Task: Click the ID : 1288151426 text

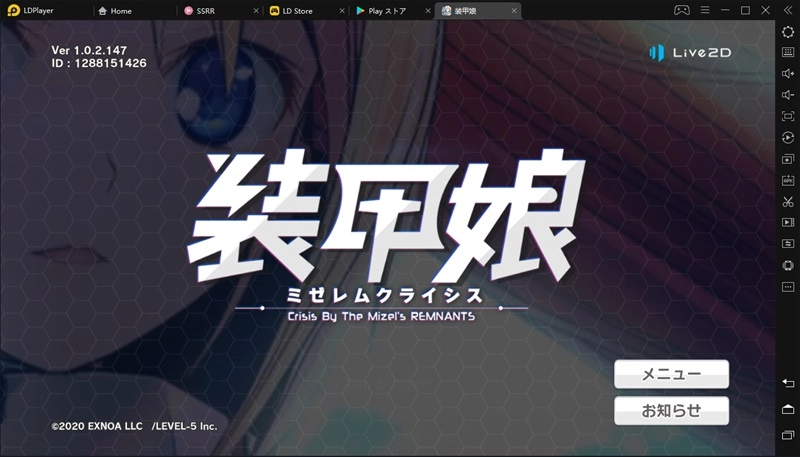Action: coord(99,63)
